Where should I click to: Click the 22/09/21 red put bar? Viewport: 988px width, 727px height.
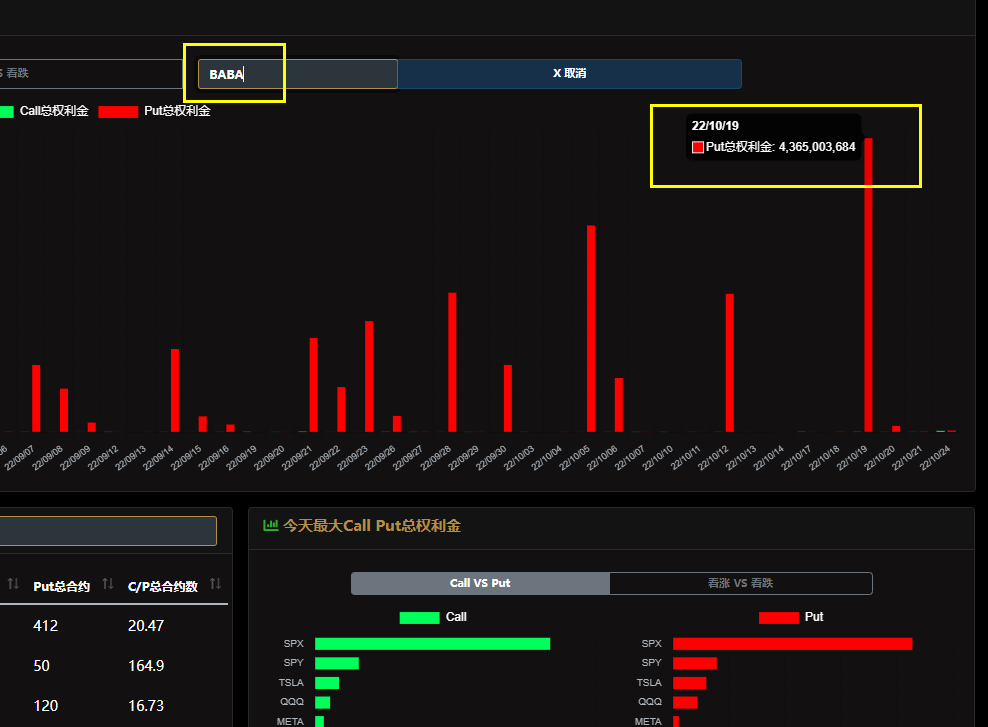pos(314,385)
